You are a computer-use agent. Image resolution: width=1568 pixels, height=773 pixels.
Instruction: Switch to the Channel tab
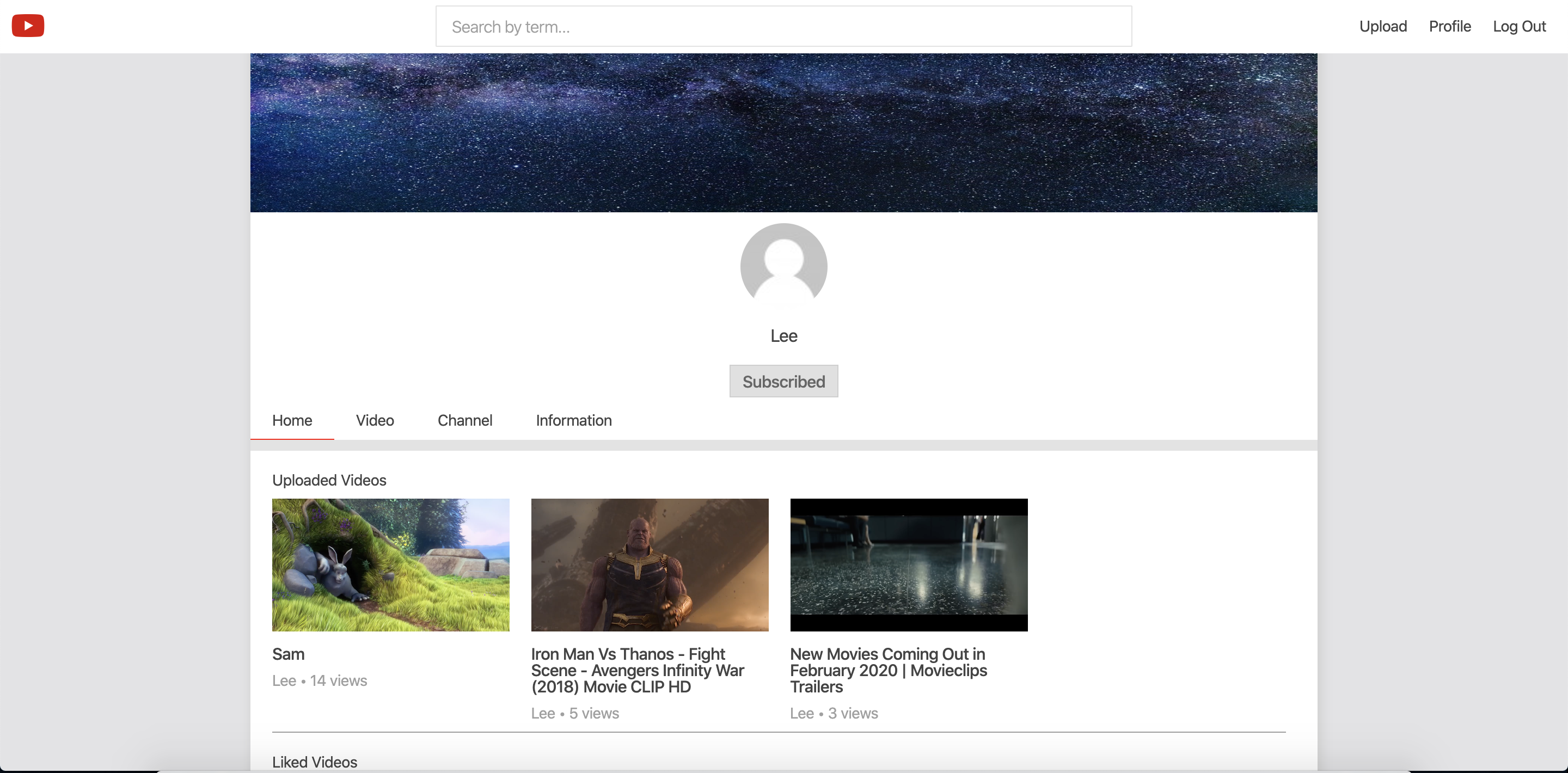coord(464,420)
